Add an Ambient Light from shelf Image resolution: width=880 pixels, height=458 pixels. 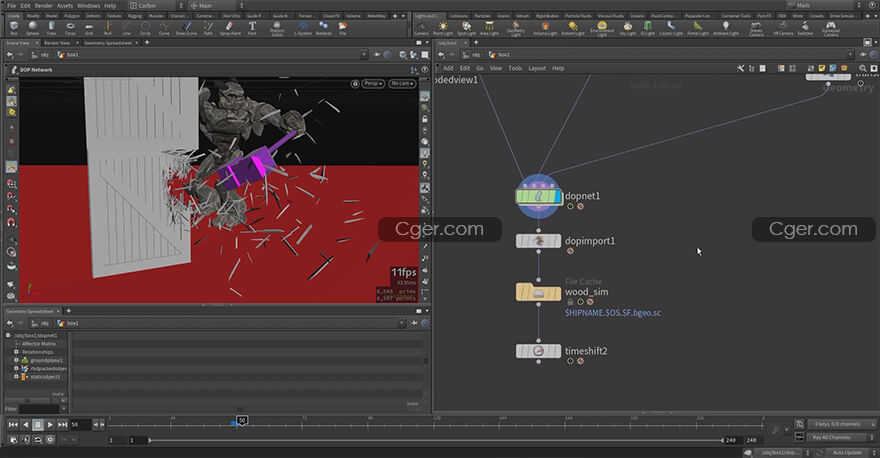click(726, 28)
